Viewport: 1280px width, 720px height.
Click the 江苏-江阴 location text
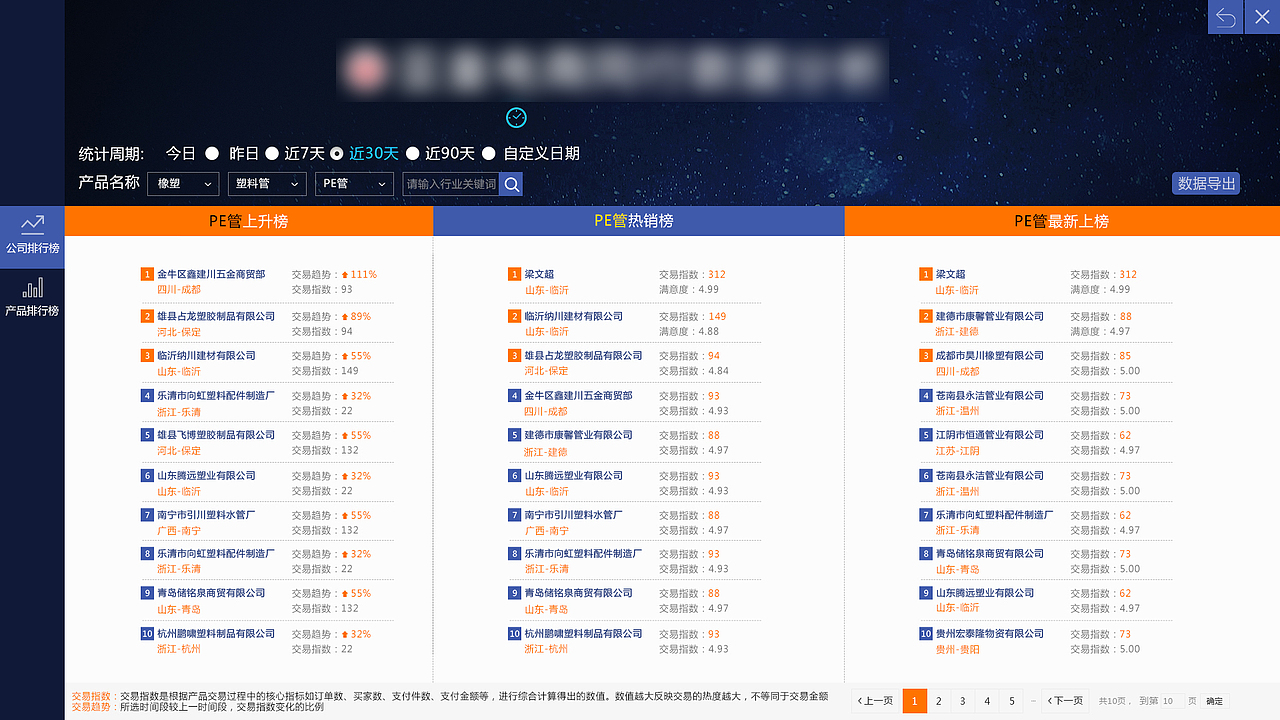click(x=958, y=451)
